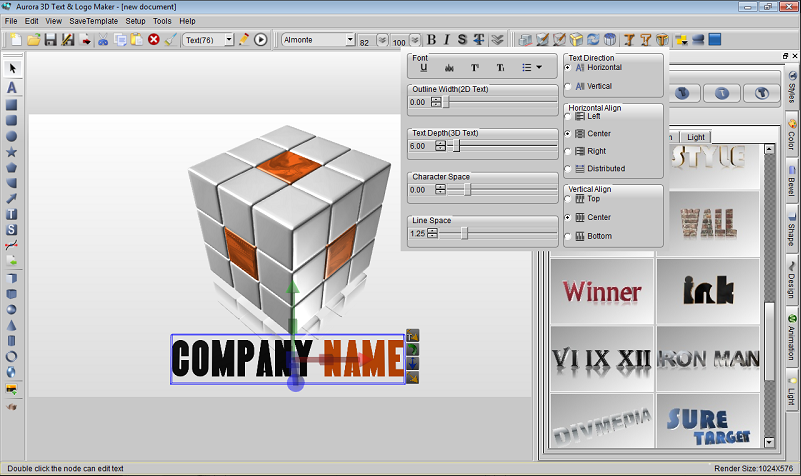Set horizontal alignment to Right
This screenshot has height=476, width=801.
585,151
